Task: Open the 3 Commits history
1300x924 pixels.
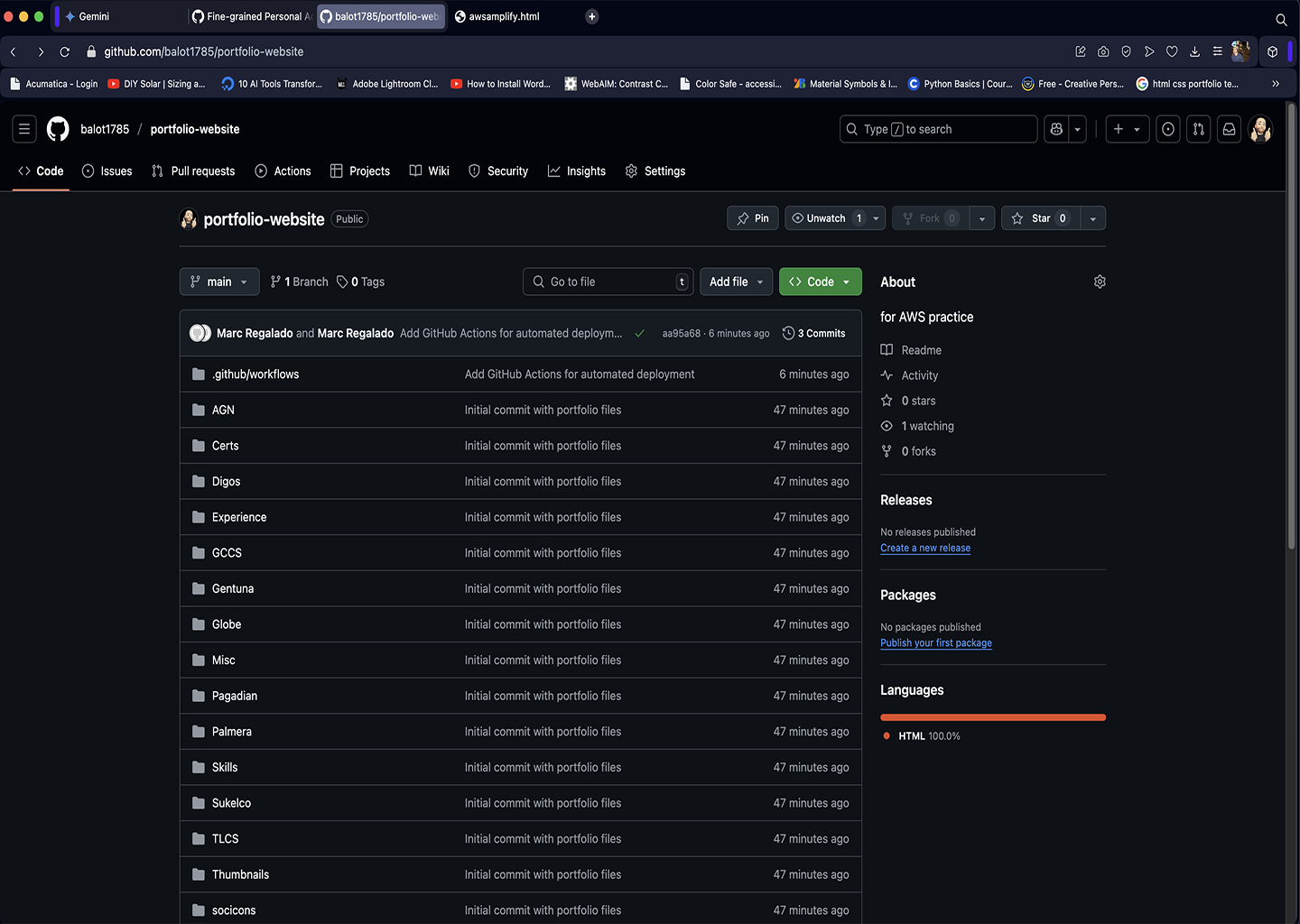Action: 813,333
